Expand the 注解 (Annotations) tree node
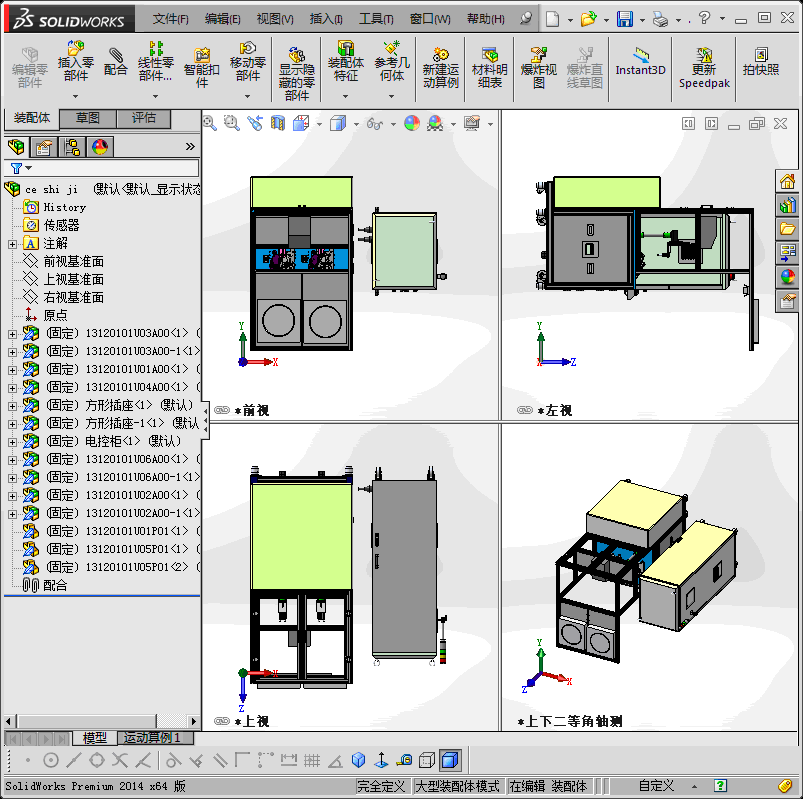Image resolution: width=803 pixels, height=799 pixels. (12, 244)
